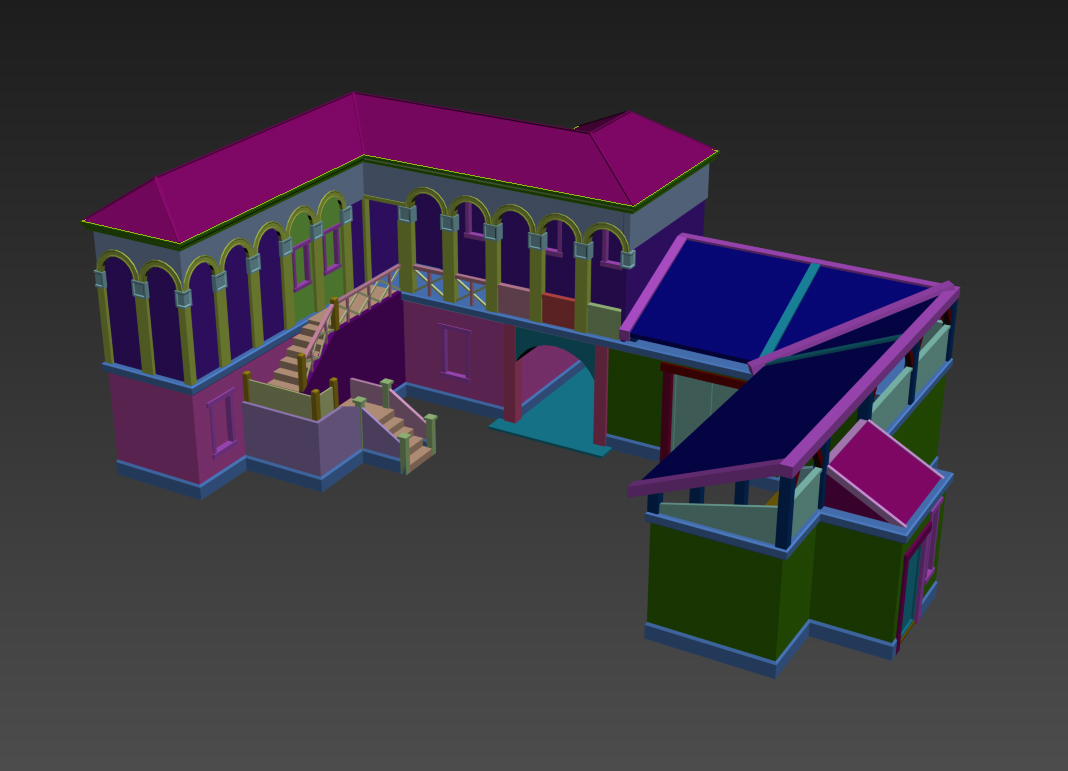
Task: Select the purple-framed window on left pink wall
Action: (222, 422)
